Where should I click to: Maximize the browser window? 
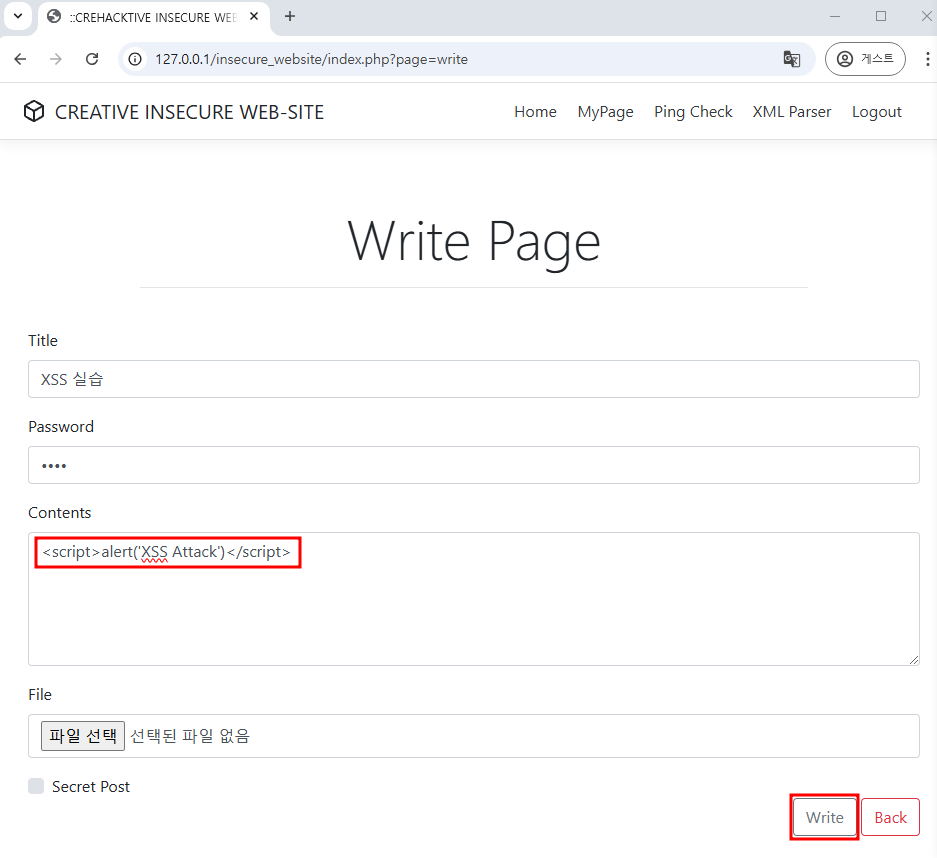[x=881, y=17]
